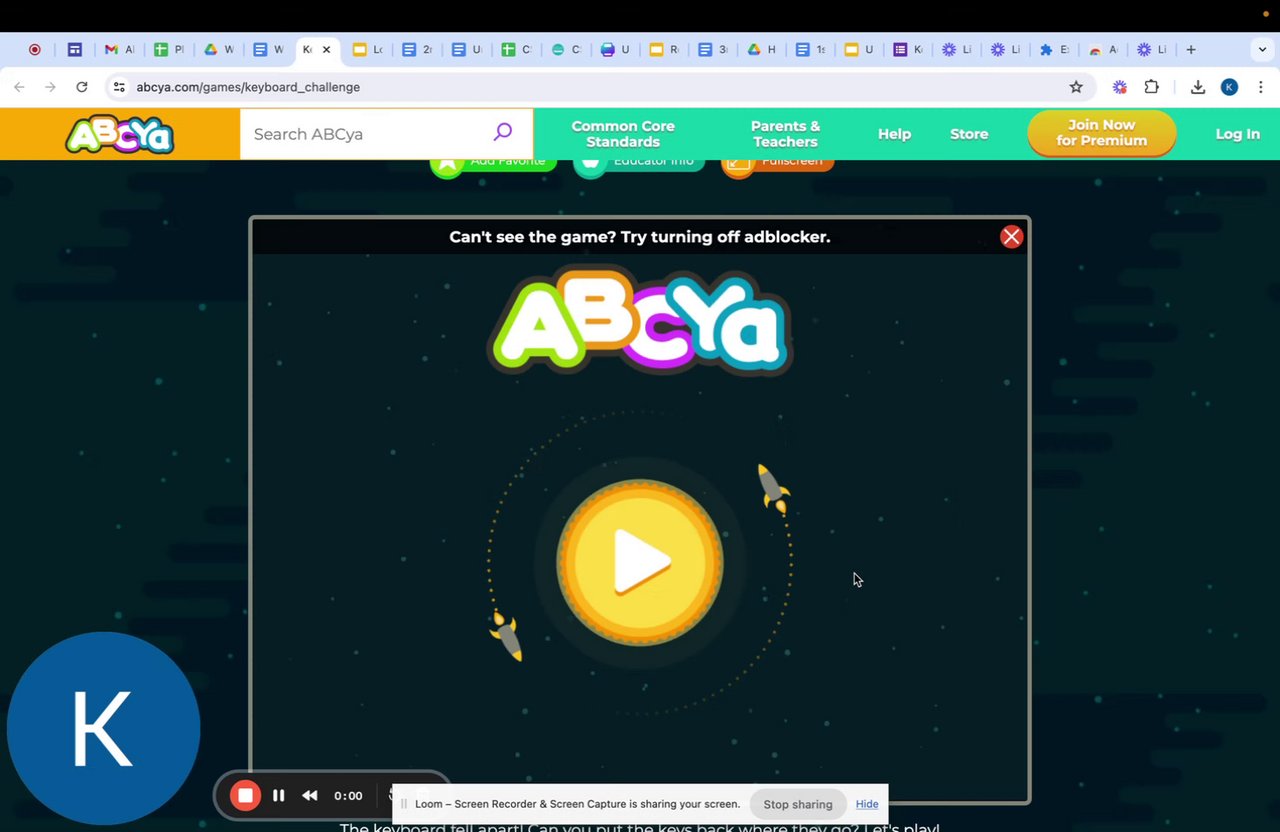Image resolution: width=1280 pixels, height=832 pixels.
Task: Switch to the Docs tab labeled 3r
Action: [x=713, y=49]
